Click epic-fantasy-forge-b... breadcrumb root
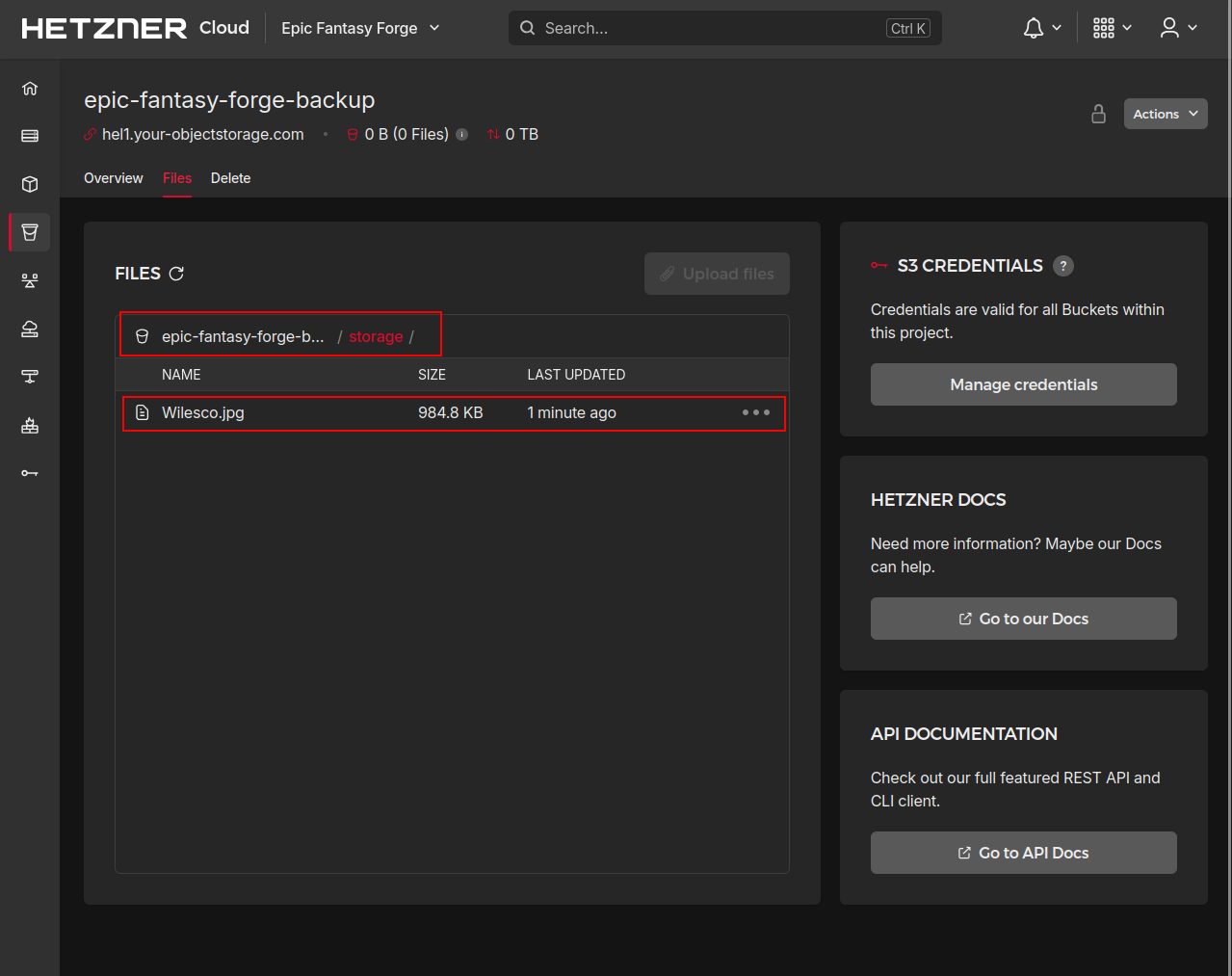This screenshot has width=1232, height=976. click(243, 336)
